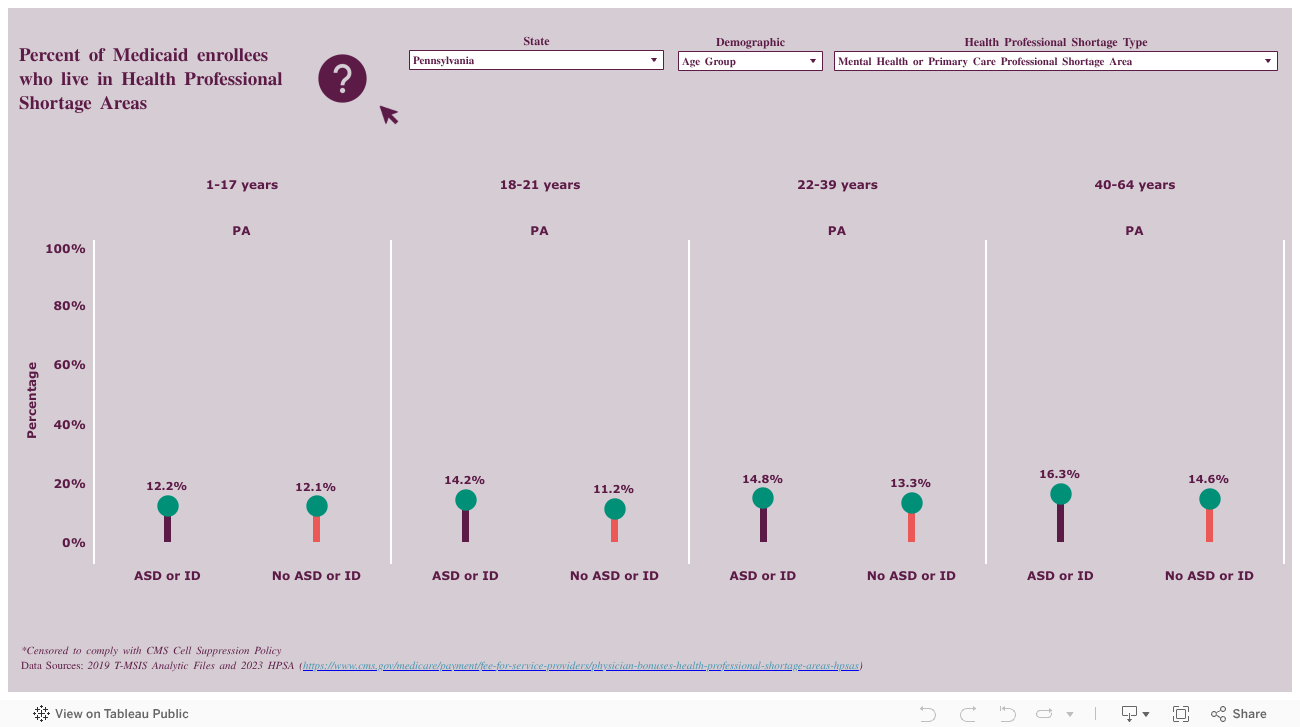This screenshot has width=1300, height=727.
Task: Select the 1-17 years column header
Action: (x=242, y=185)
